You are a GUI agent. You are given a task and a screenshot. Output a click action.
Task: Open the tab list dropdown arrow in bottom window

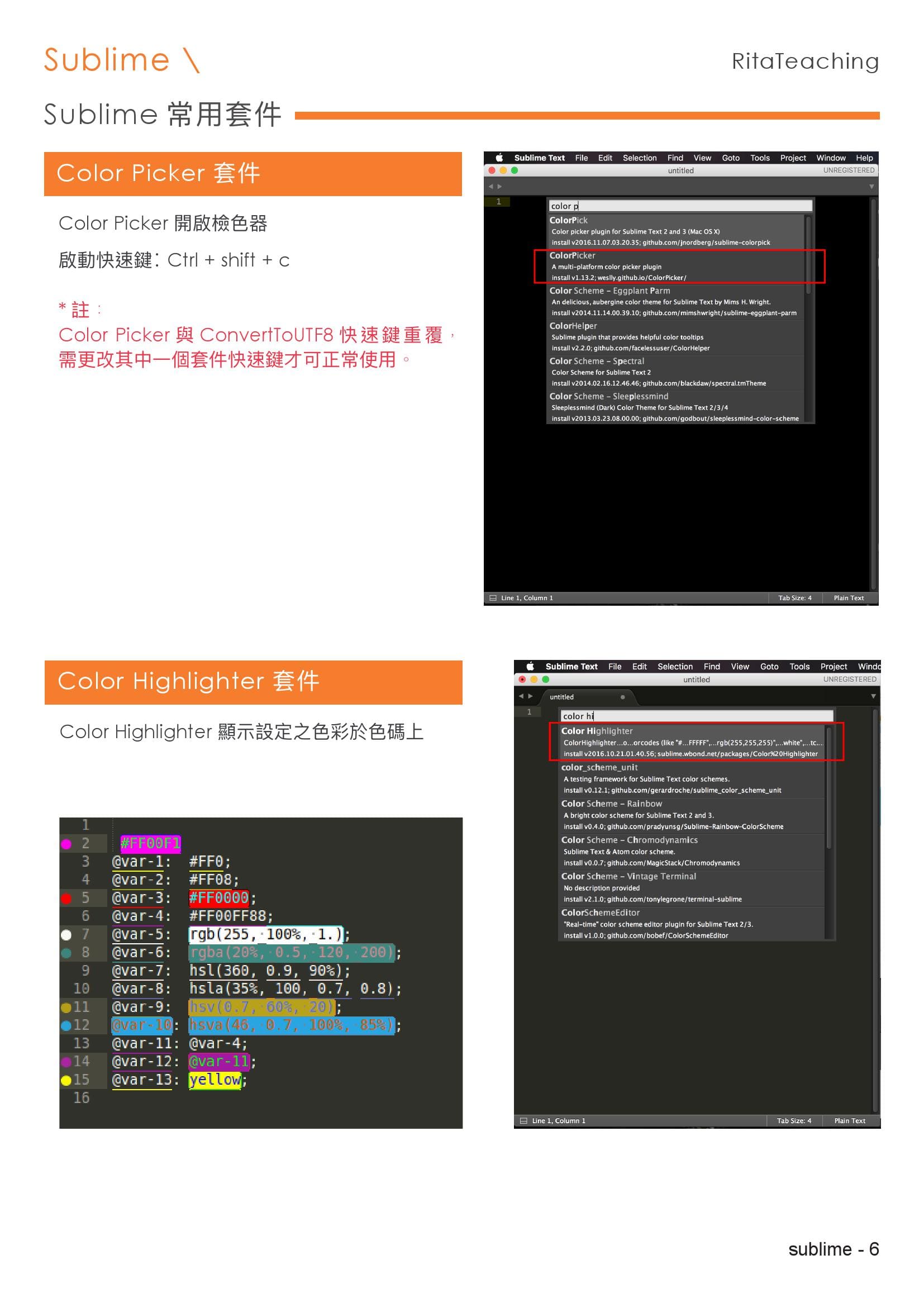click(873, 696)
